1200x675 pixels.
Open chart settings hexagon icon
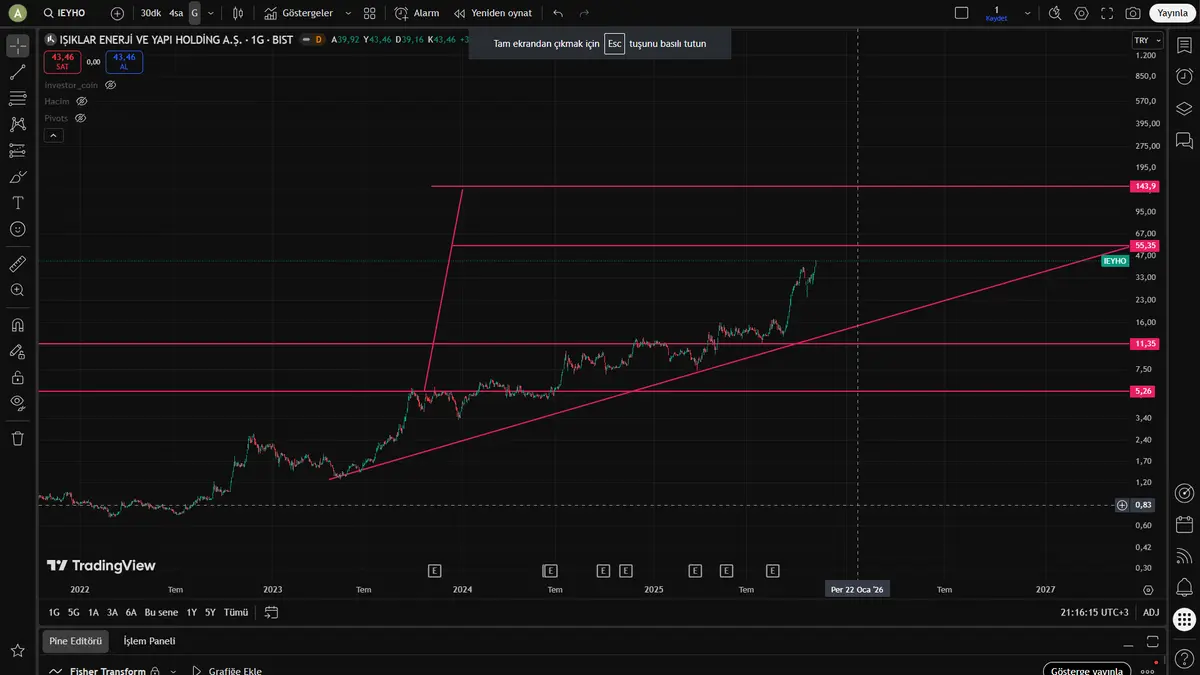(1082, 13)
